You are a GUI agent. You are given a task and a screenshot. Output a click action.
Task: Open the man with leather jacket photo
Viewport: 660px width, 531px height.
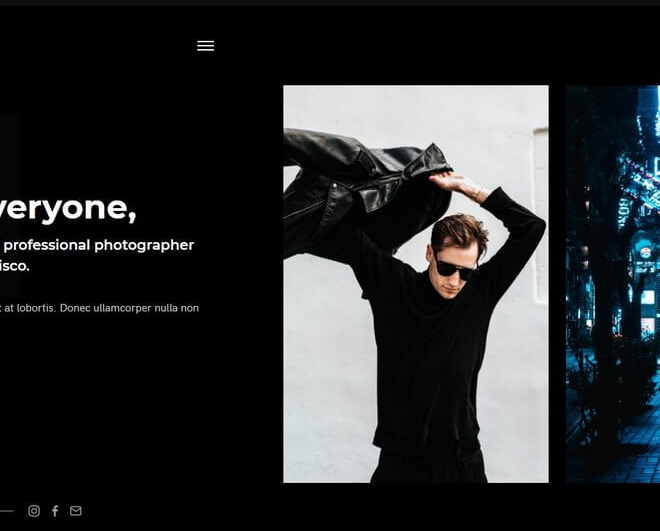point(416,284)
